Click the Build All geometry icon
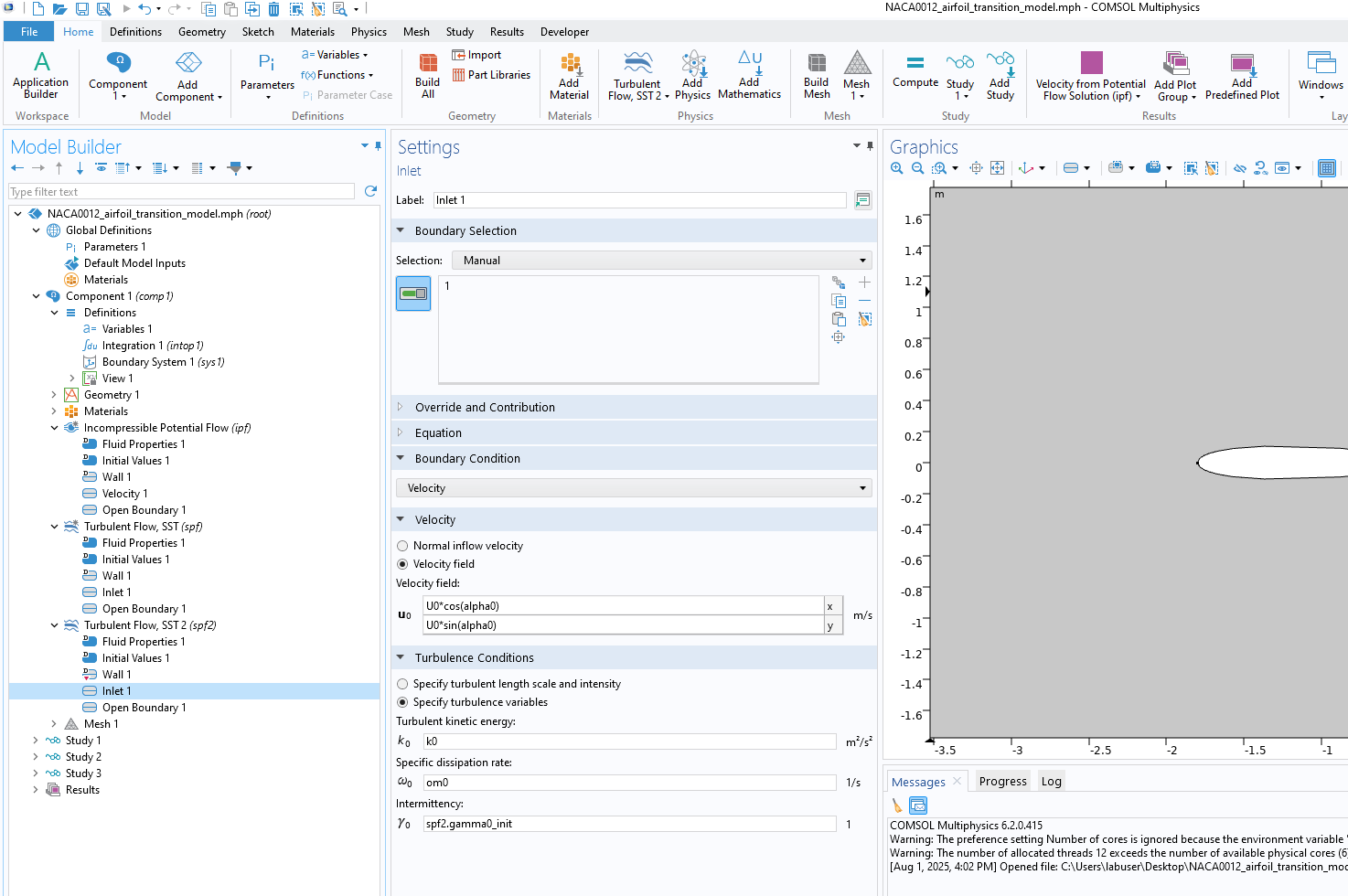Viewport: 1348px width, 896px height. click(427, 73)
